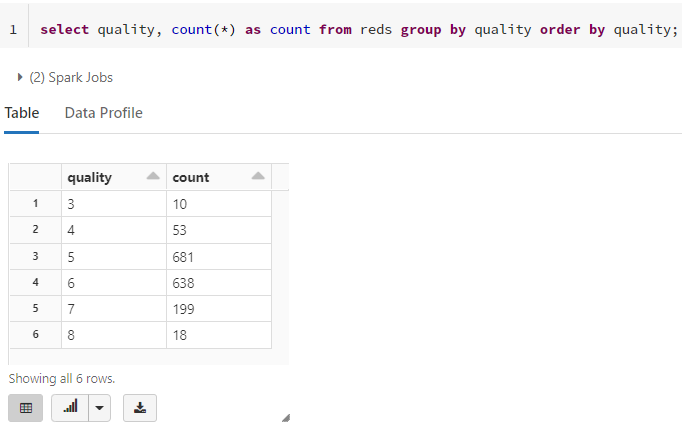Select the cell with count 638
Viewport: 682px width, 427px height.
click(x=219, y=283)
